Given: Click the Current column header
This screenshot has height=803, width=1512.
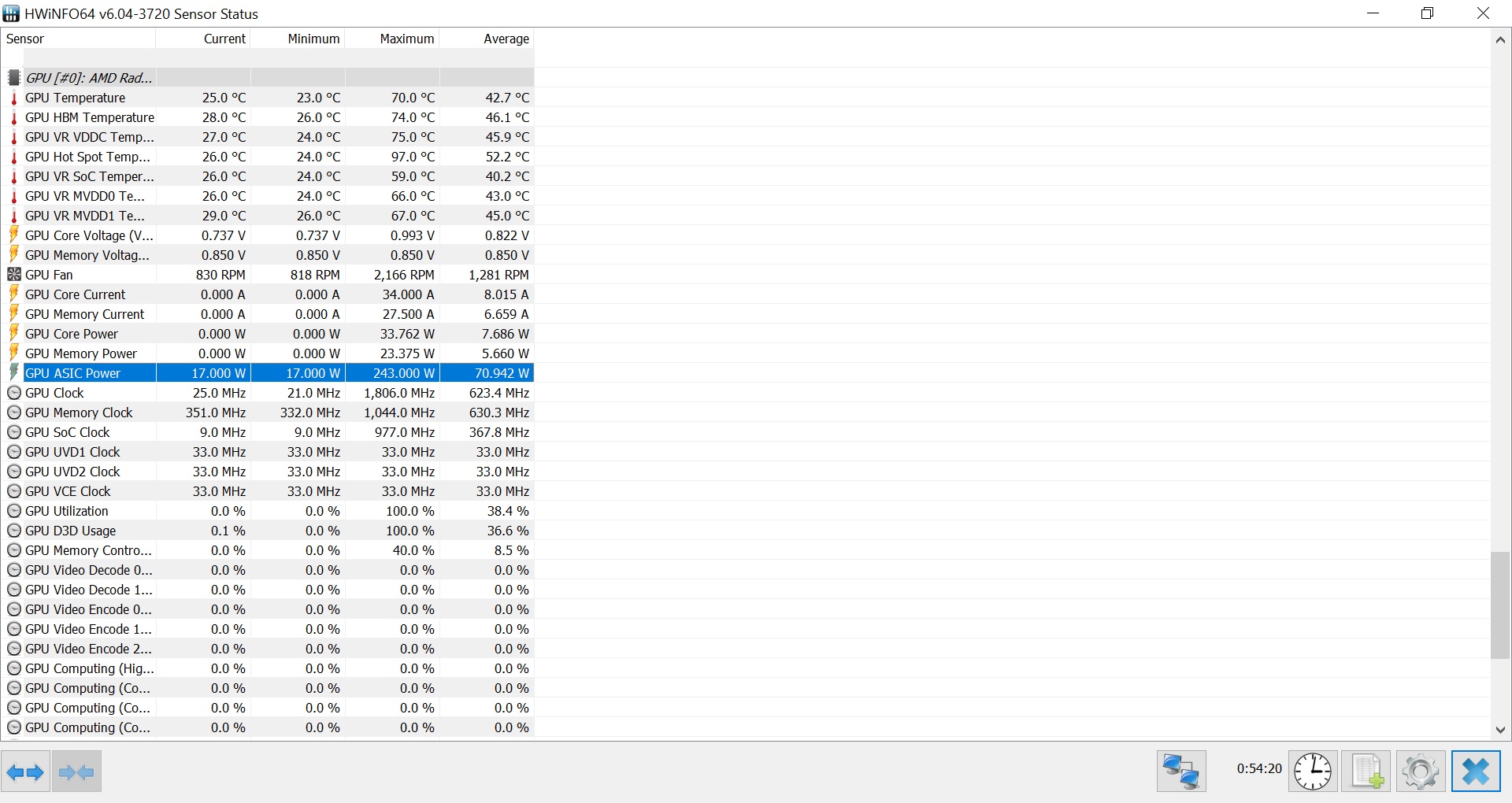Looking at the screenshot, I should click(203, 39).
